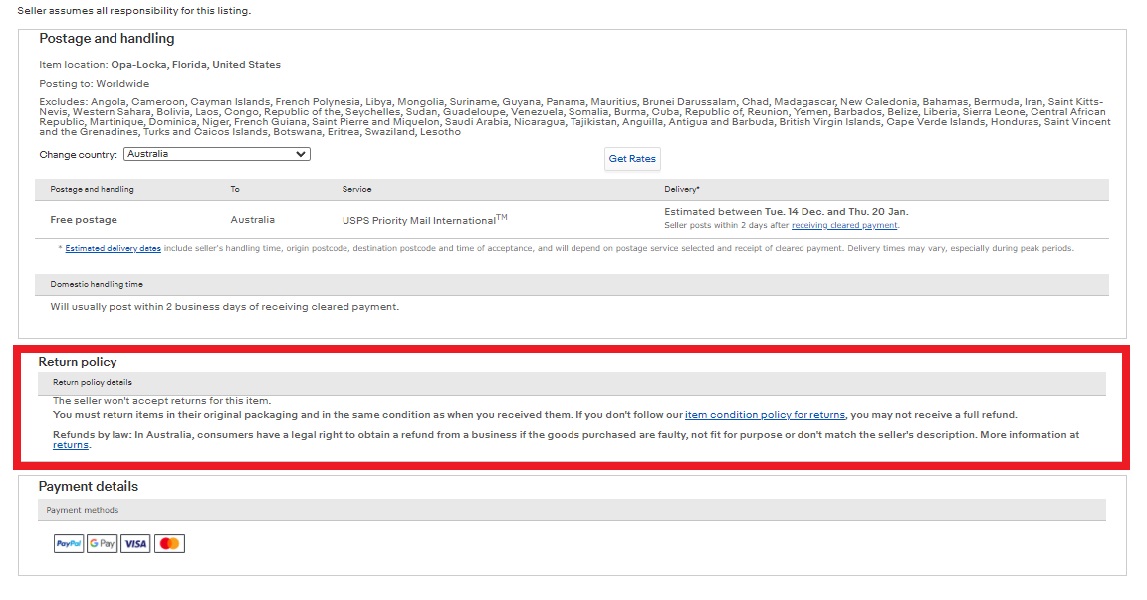Select USPS Priority Mail International service text
The image size is (1147, 600).
[x=424, y=220]
